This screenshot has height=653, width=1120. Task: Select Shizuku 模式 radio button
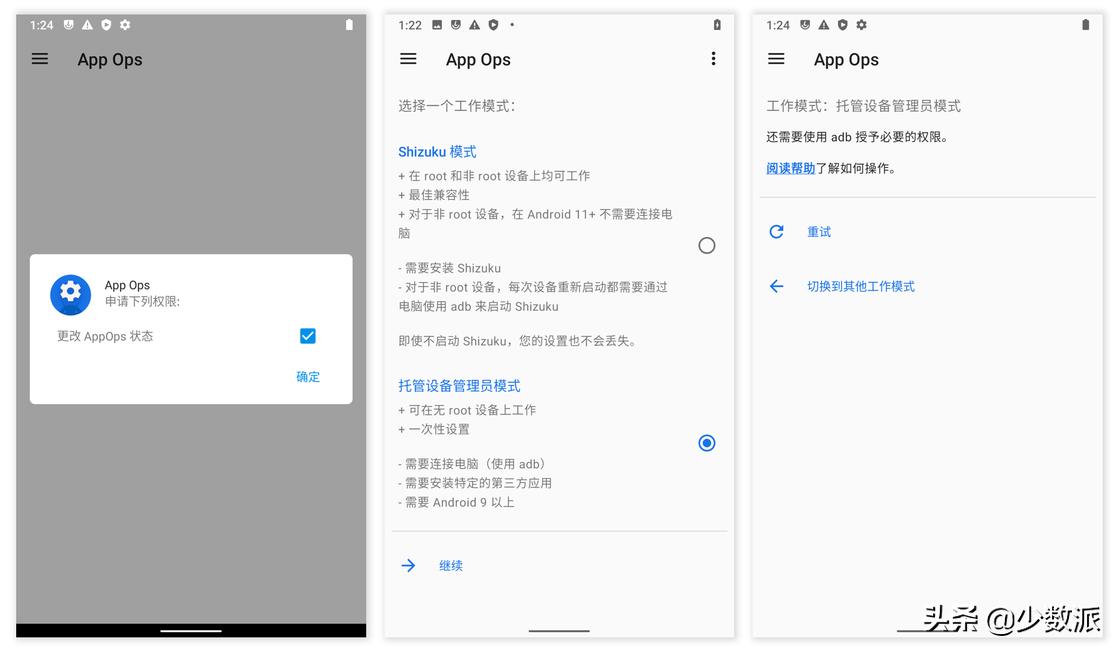coord(706,246)
